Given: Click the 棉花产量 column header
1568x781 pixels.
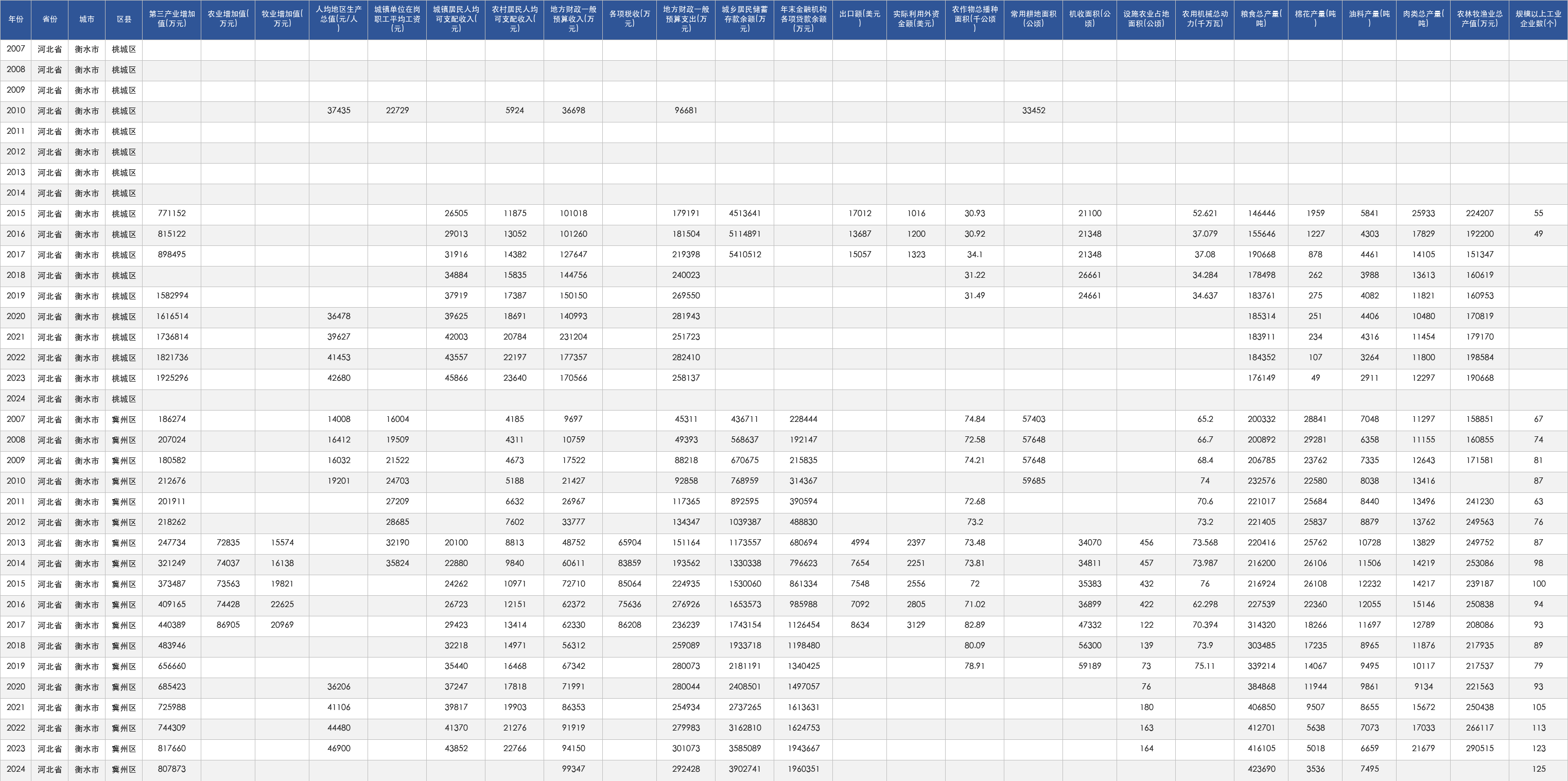Looking at the screenshot, I should (x=1315, y=20).
